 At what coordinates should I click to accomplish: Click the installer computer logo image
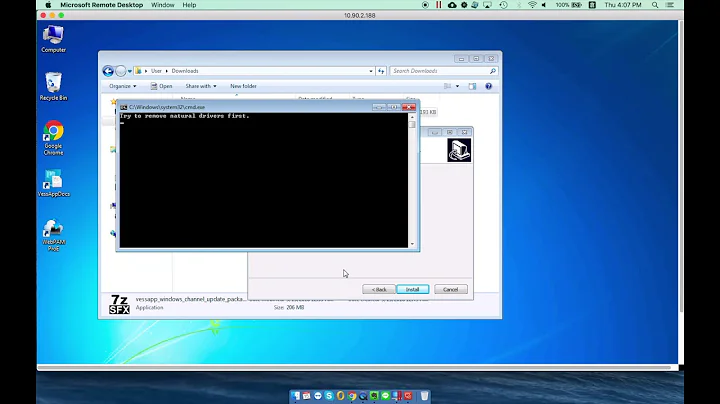[459, 150]
